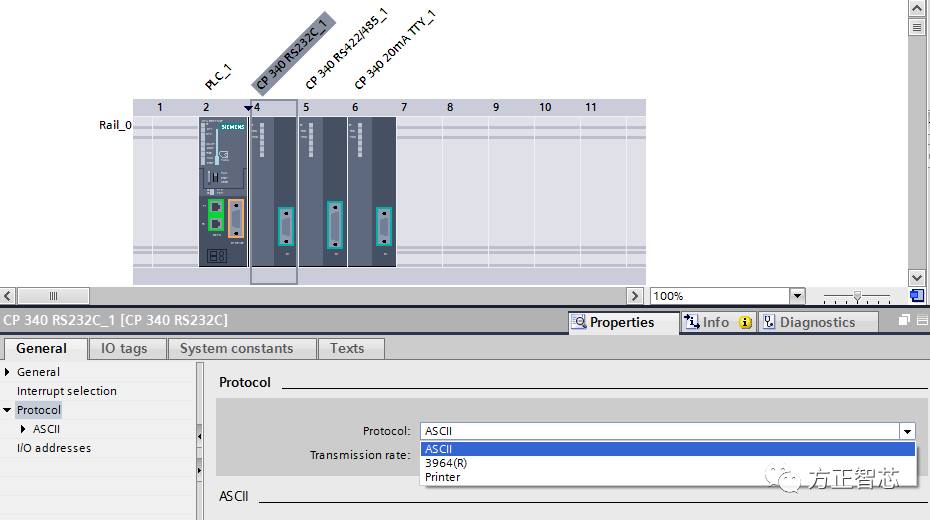
Task: Click the zoom slider handle
Action: [x=856, y=296]
